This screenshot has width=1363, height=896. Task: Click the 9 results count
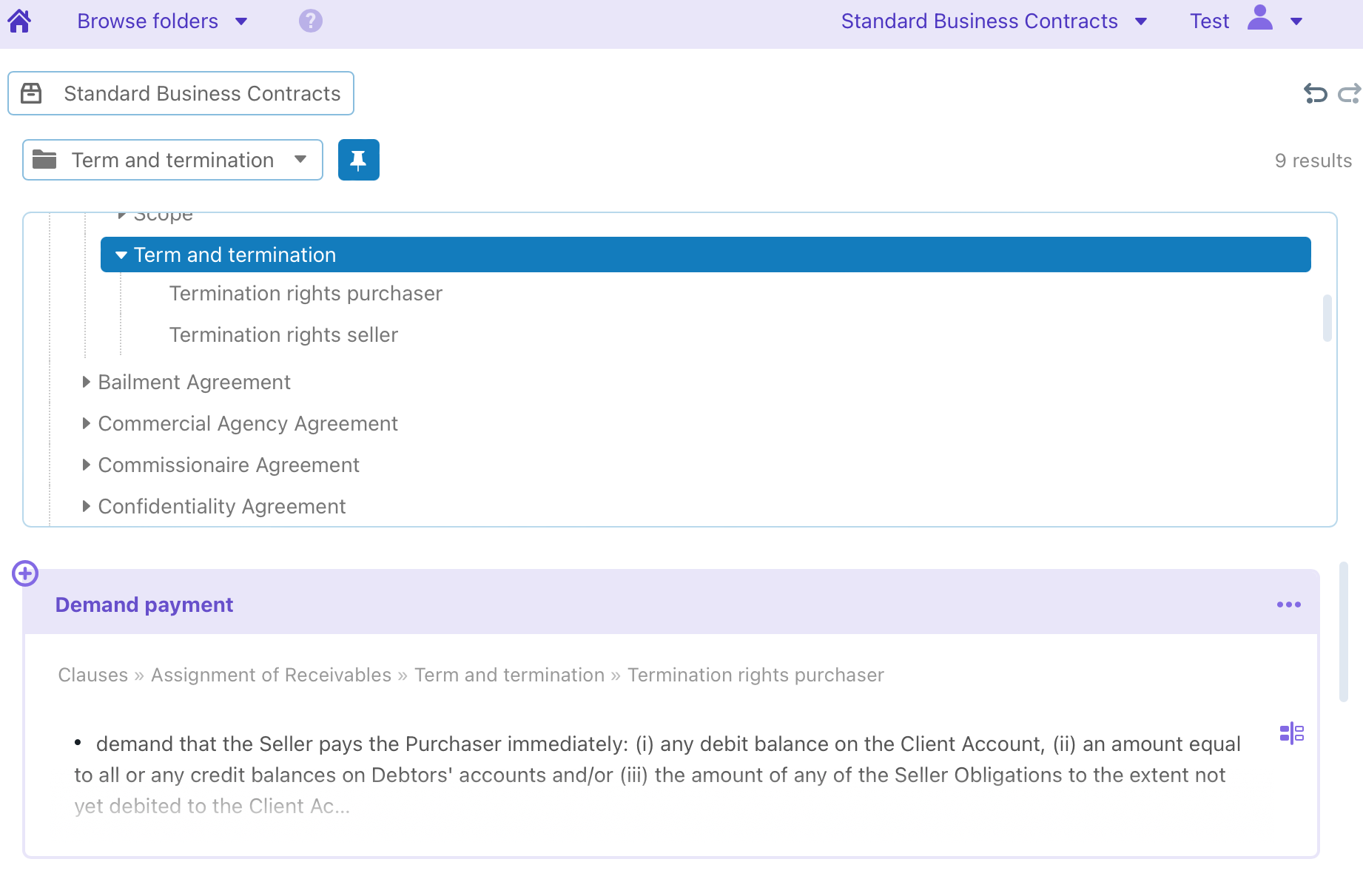click(x=1313, y=161)
